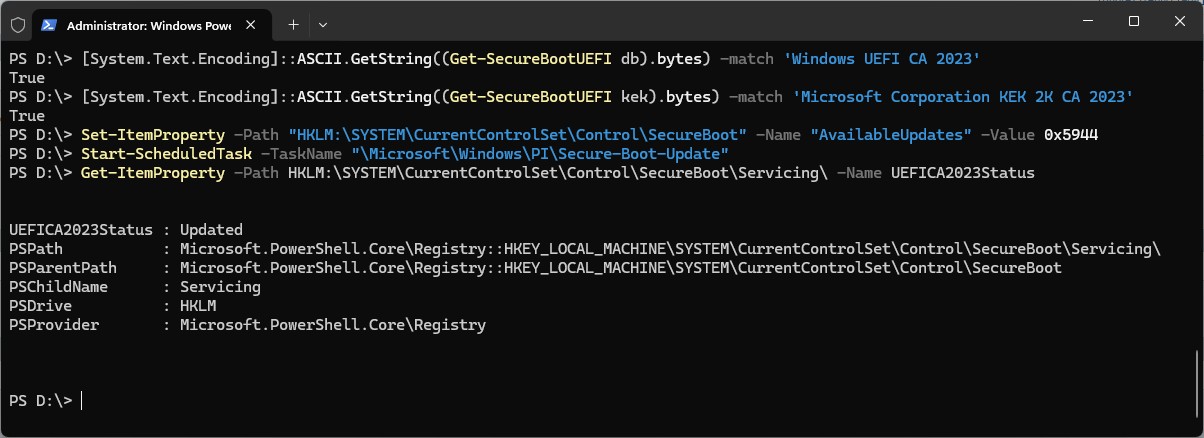This screenshot has height=438, width=1204.
Task: Maximize the terminal window
Action: tap(1134, 21)
